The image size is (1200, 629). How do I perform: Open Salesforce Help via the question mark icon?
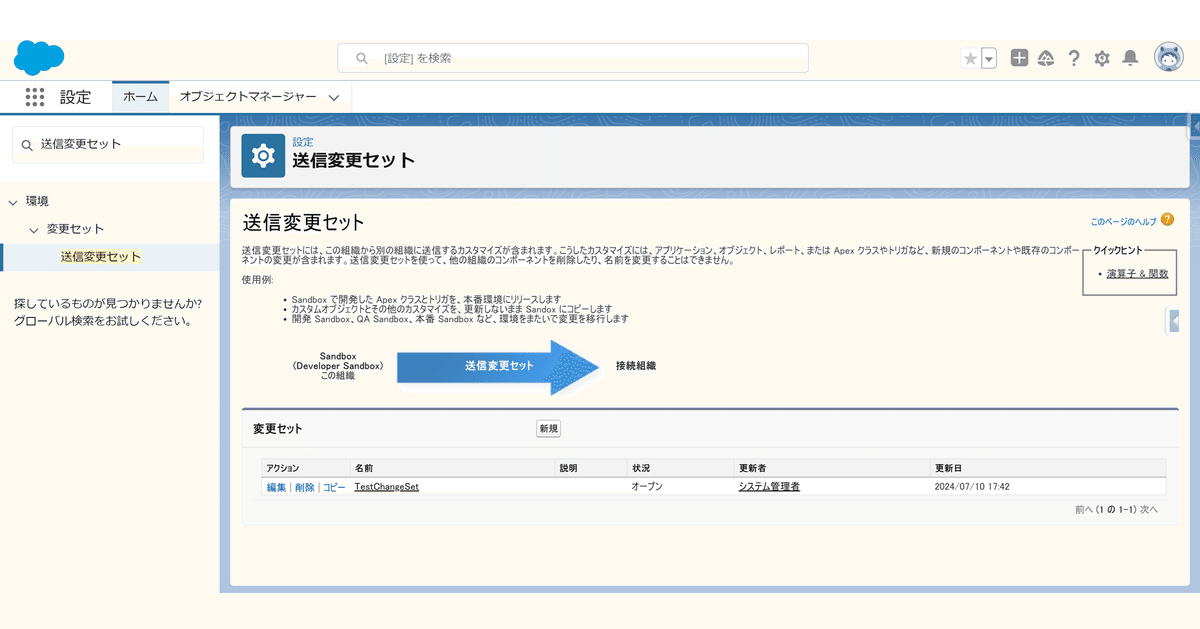coord(1074,58)
